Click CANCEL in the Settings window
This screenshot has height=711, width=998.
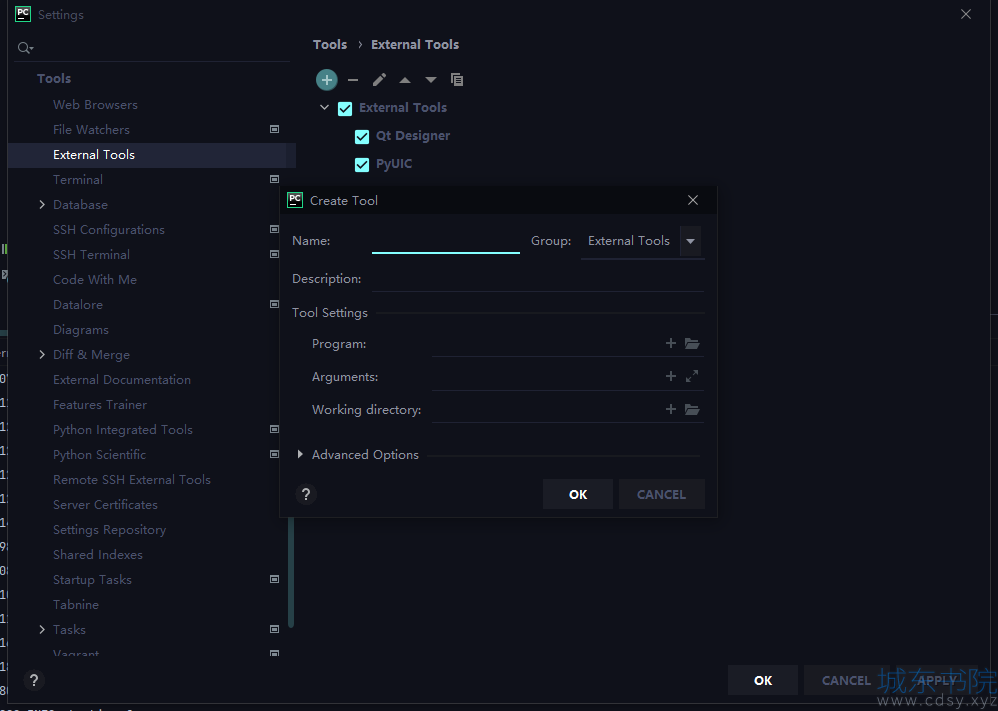(847, 680)
